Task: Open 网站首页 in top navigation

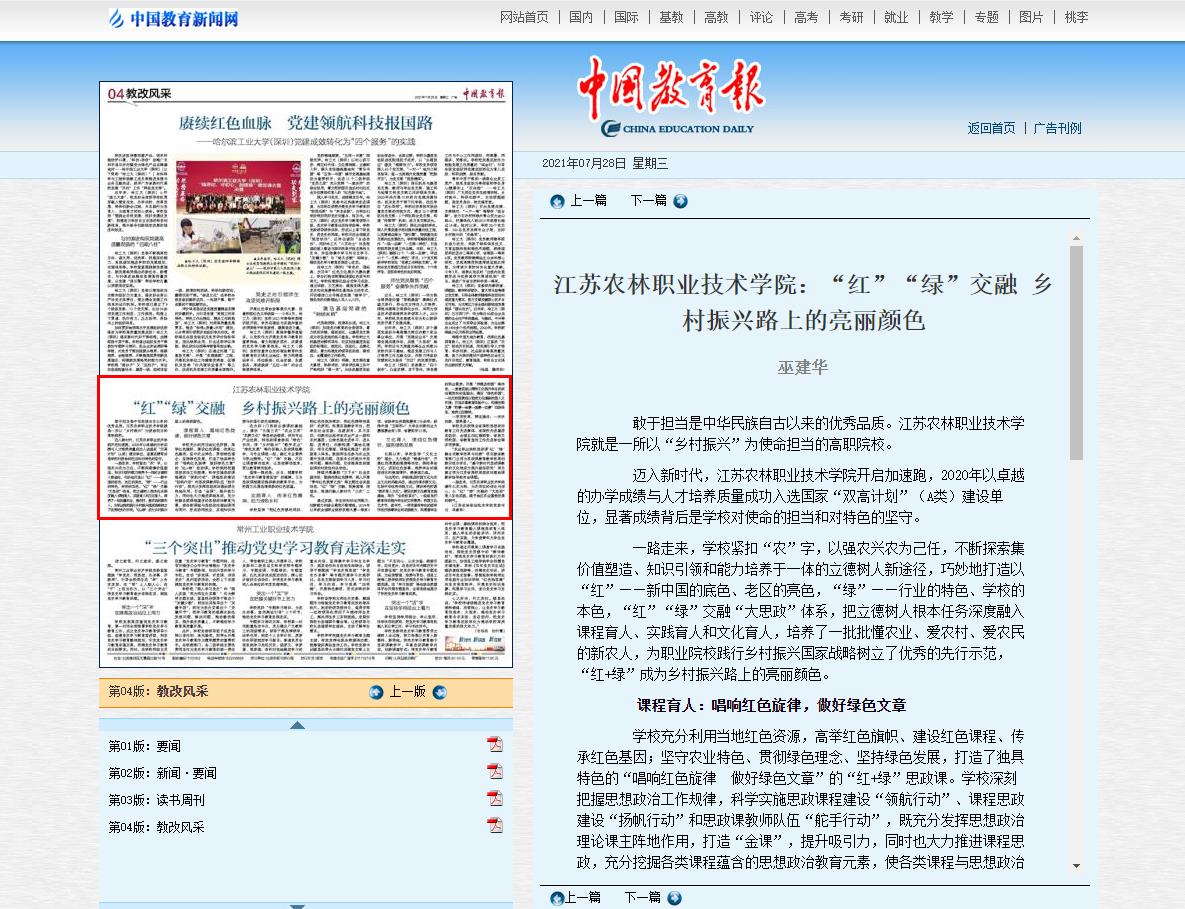Action: pyautogui.click(x=524, y=17)
